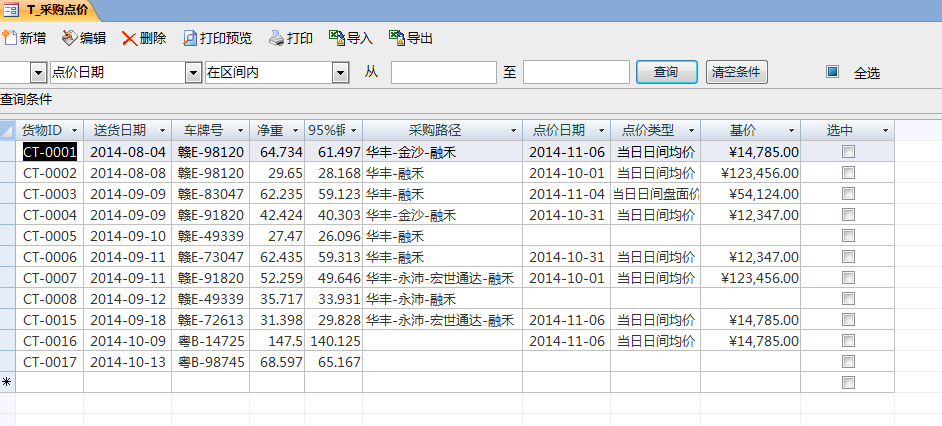Check the 选中 box for row CT-0001
This screenshot has width=942, height=426.
(x=848, y=152)
